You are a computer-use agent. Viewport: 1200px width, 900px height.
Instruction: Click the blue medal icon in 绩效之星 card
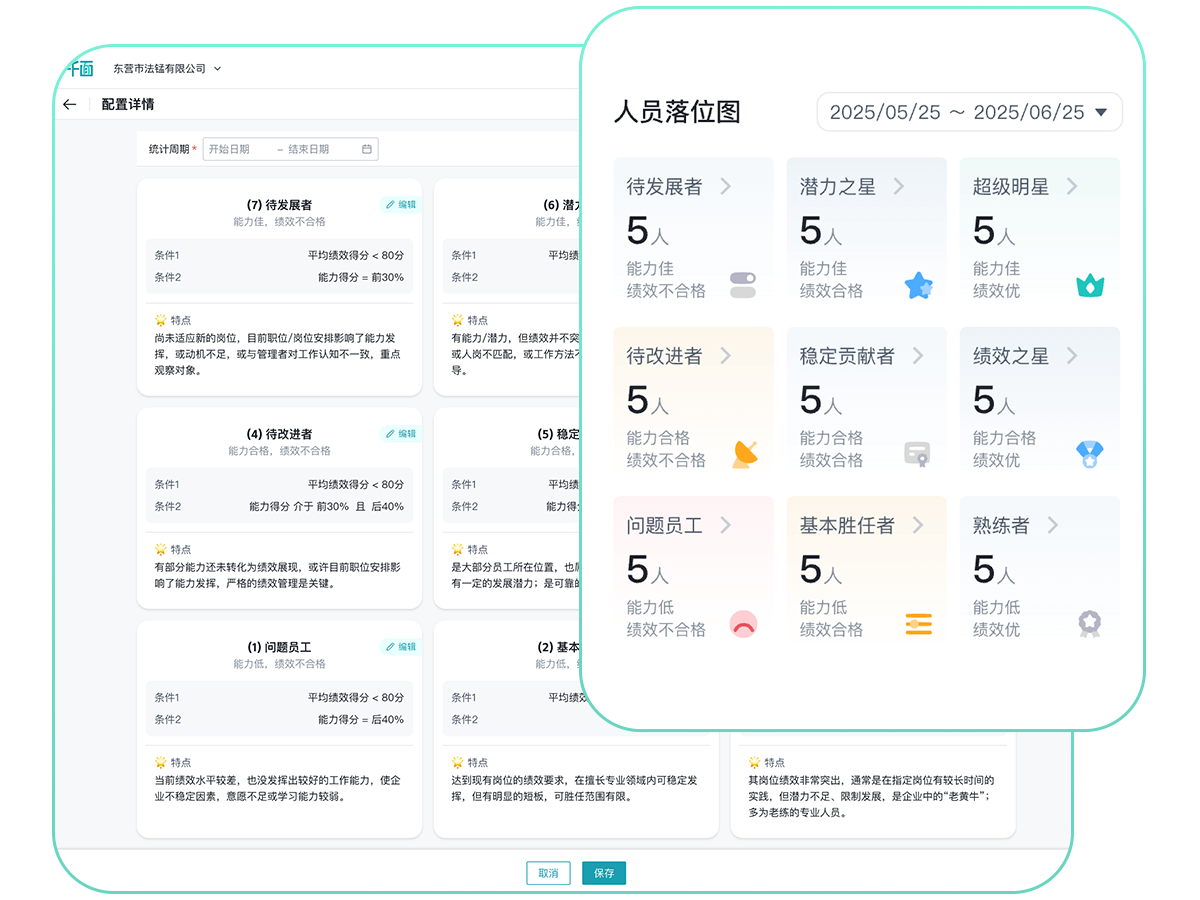pos(1089,454)
